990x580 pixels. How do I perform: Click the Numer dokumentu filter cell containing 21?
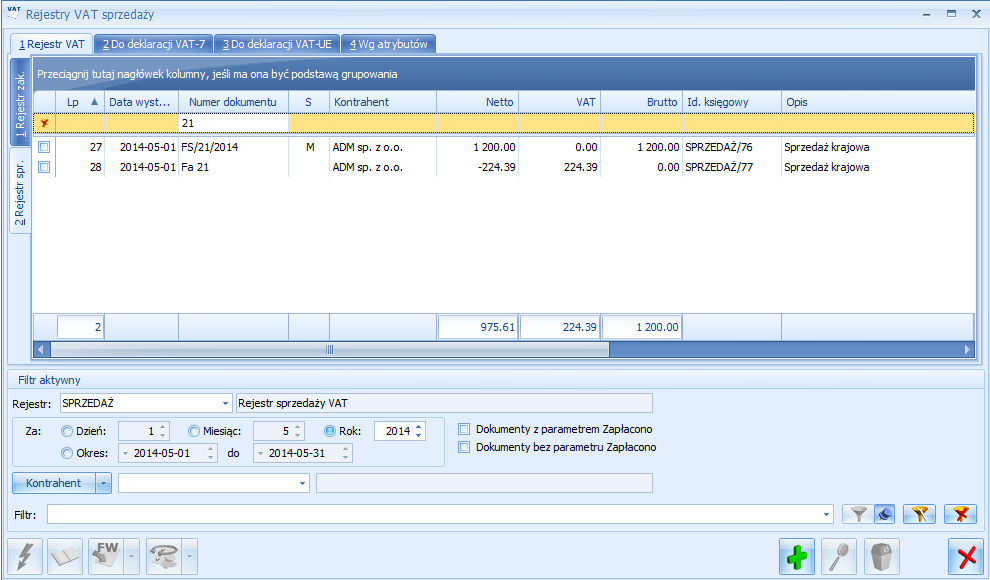point(234,123)
